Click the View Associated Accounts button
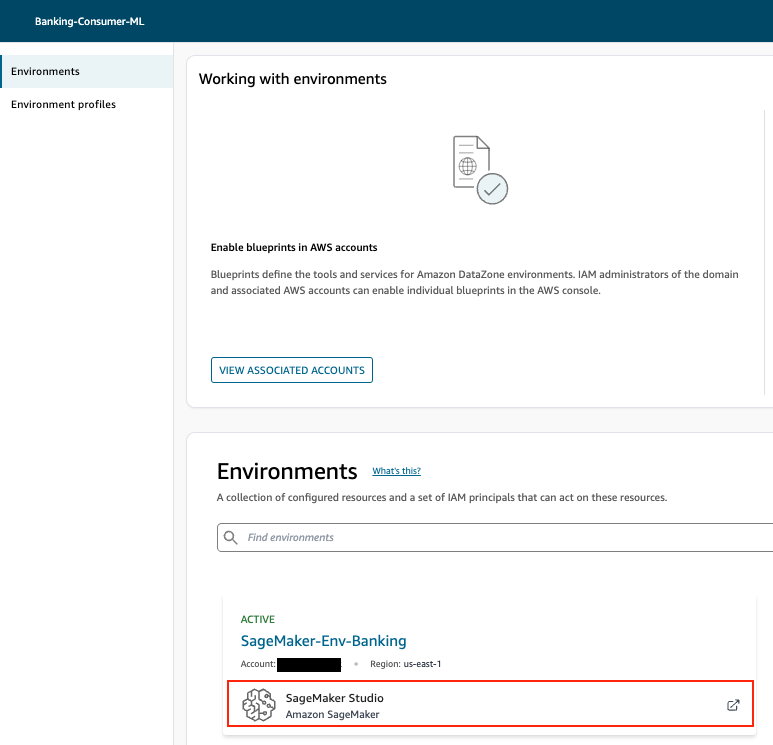The height and width of the screenshot is (745, 773). pyautogui.click(x=292, y=370)
